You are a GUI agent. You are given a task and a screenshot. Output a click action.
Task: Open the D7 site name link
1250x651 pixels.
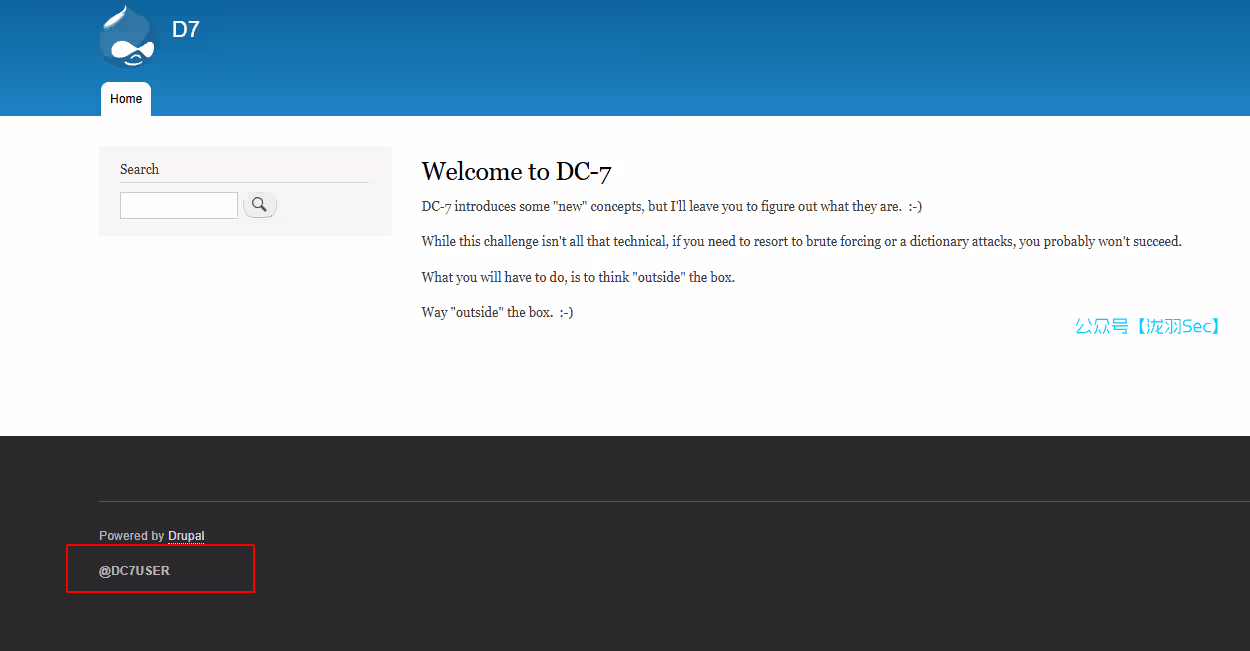click(x=185, y=30)
